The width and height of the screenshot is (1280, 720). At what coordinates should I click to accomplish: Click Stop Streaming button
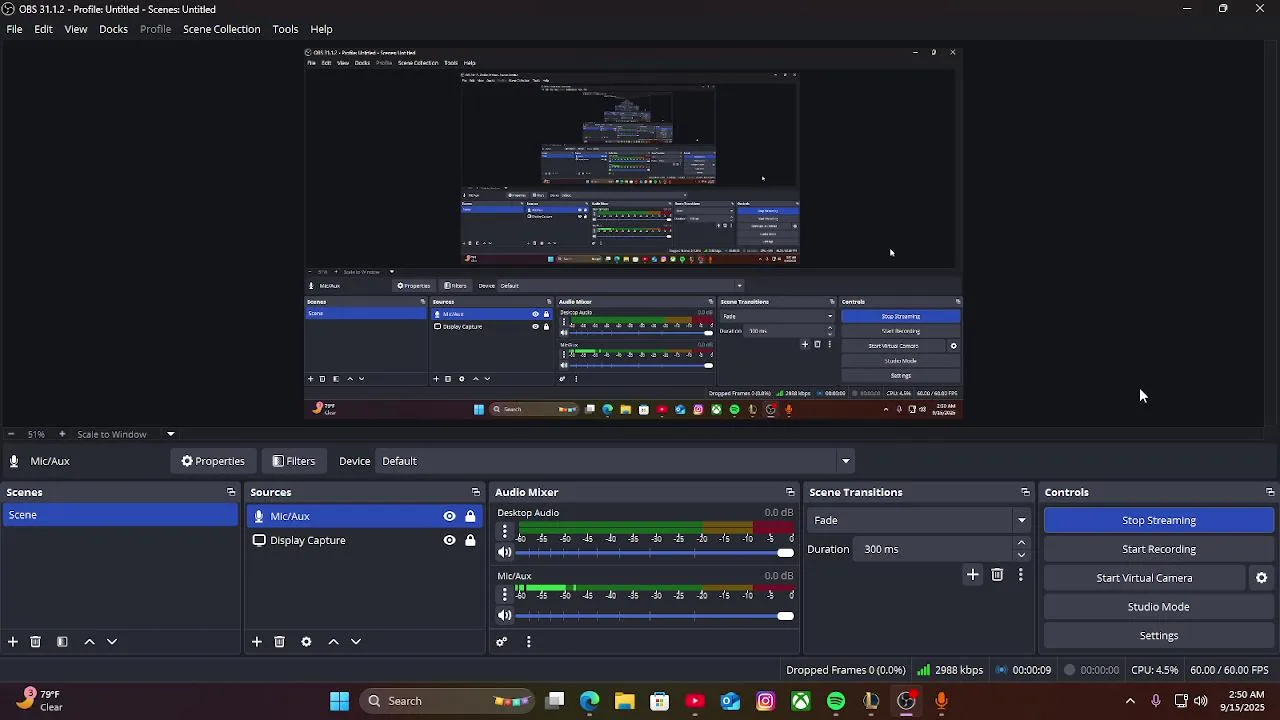pos(1159,520)
